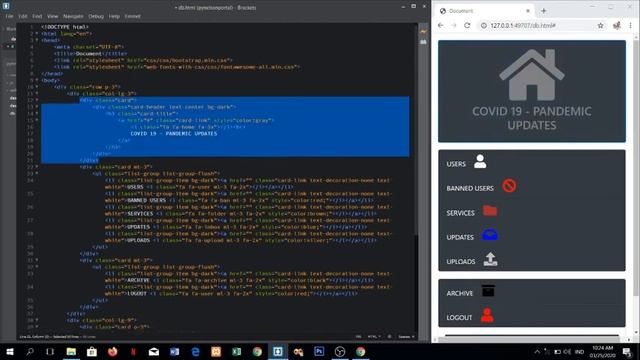The width and height of the screenshot is (640, 360).
Task: Click the upload icon beside UPLOADS
Action: 490,259
